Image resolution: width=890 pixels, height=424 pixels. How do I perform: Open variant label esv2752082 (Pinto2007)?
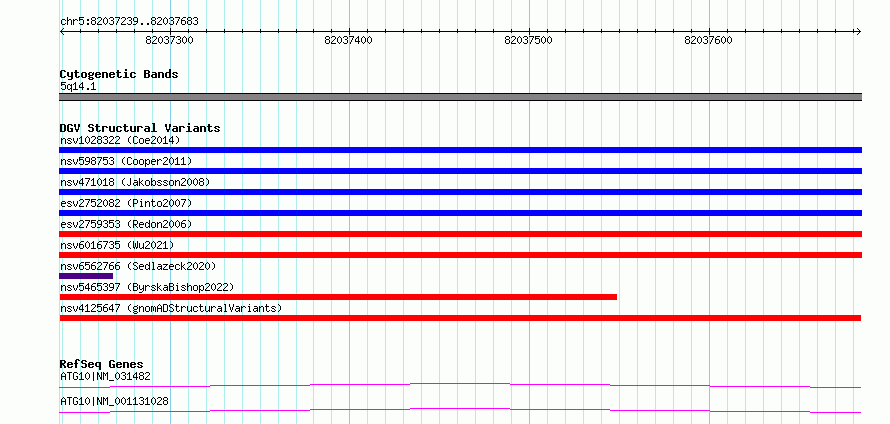click(x=126, y=203)
